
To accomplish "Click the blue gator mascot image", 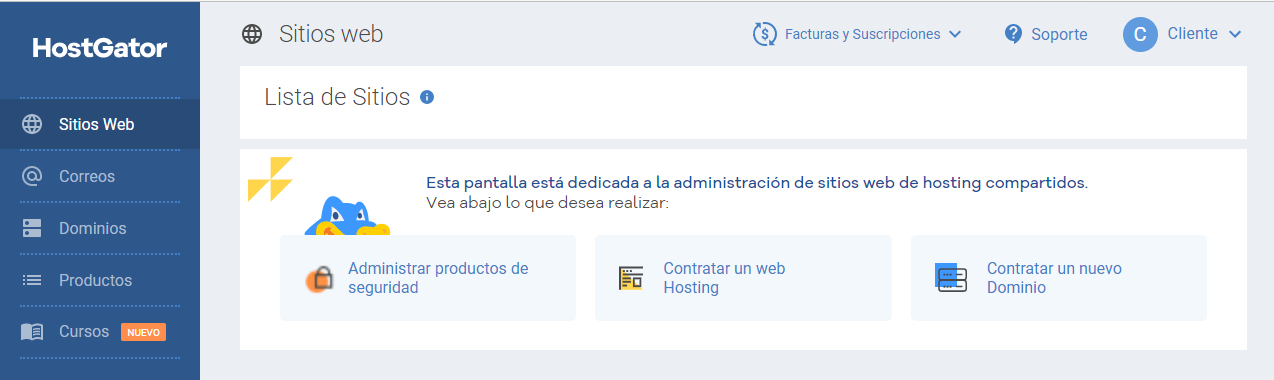I will [346, 216].
